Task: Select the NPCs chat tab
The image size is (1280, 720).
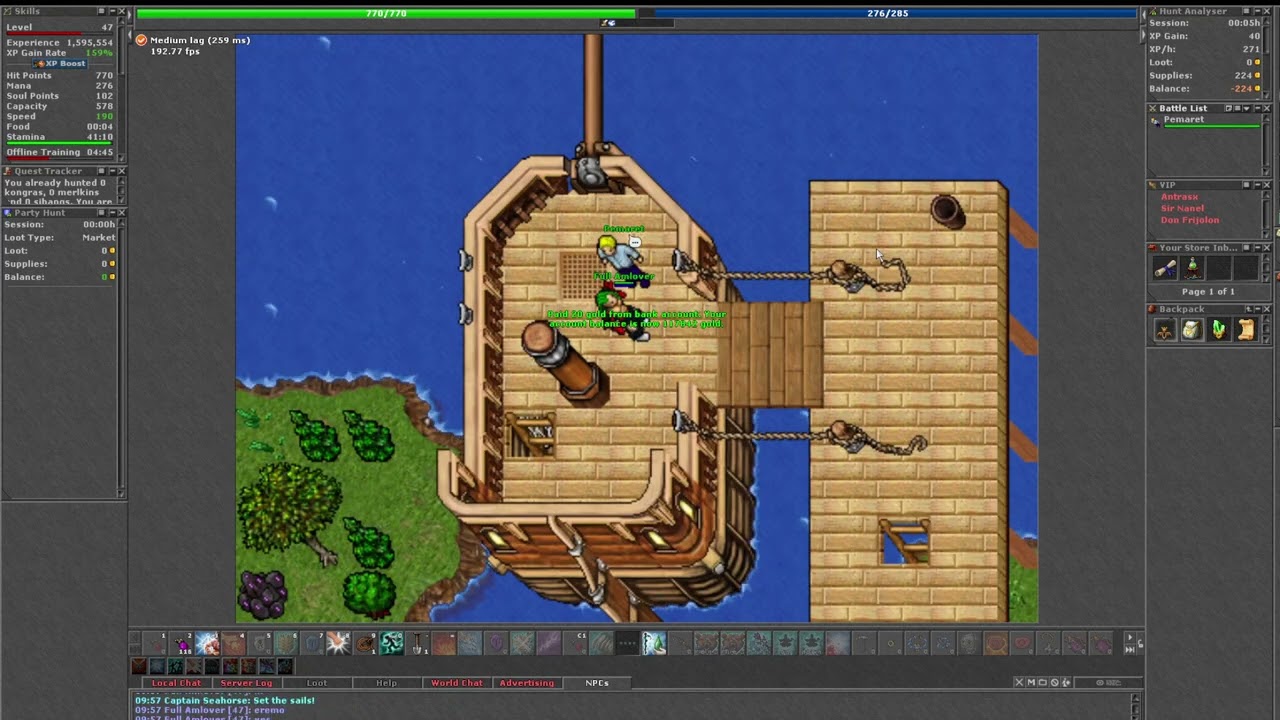Action: 597,683
